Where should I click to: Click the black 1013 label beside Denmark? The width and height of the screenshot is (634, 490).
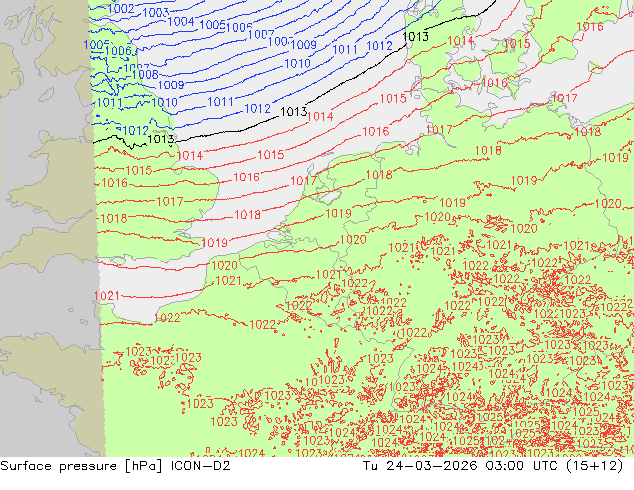click(x=416, y=36)
